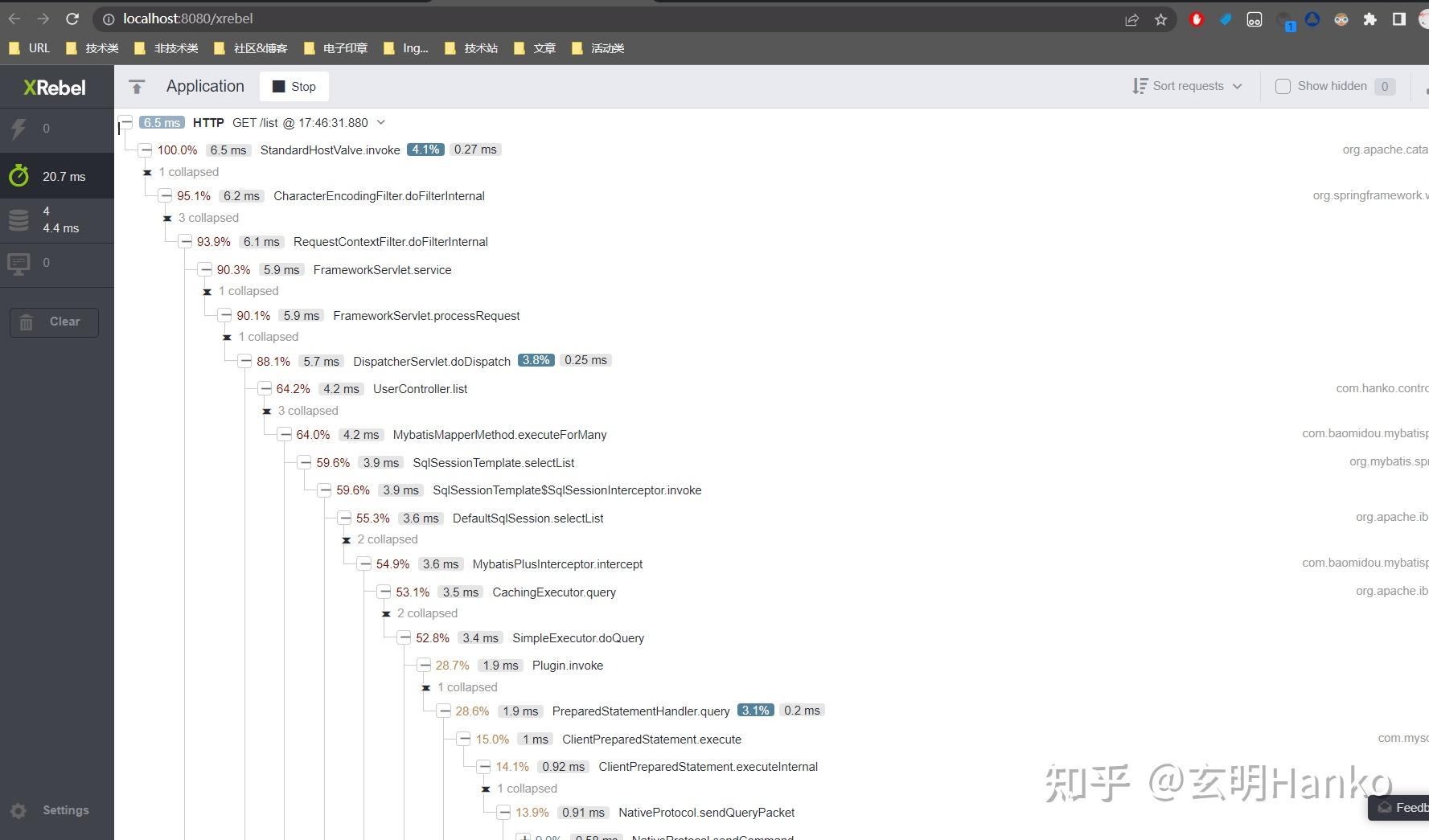Collapse the RequestContextFilter.doFilterInternal node
The height and width of the screenshot is (840, 1429).
pos(186,242)
